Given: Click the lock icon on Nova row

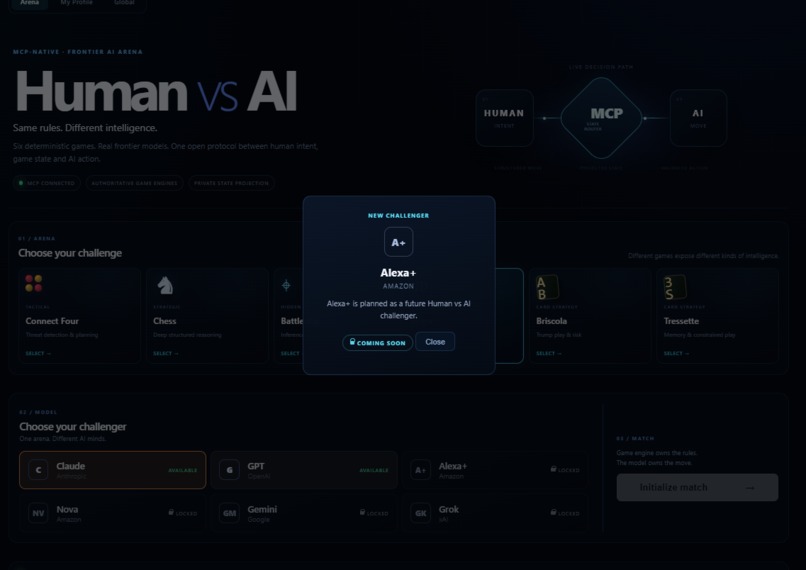Looking at the screenshot, I should click(x=171, y=512).
